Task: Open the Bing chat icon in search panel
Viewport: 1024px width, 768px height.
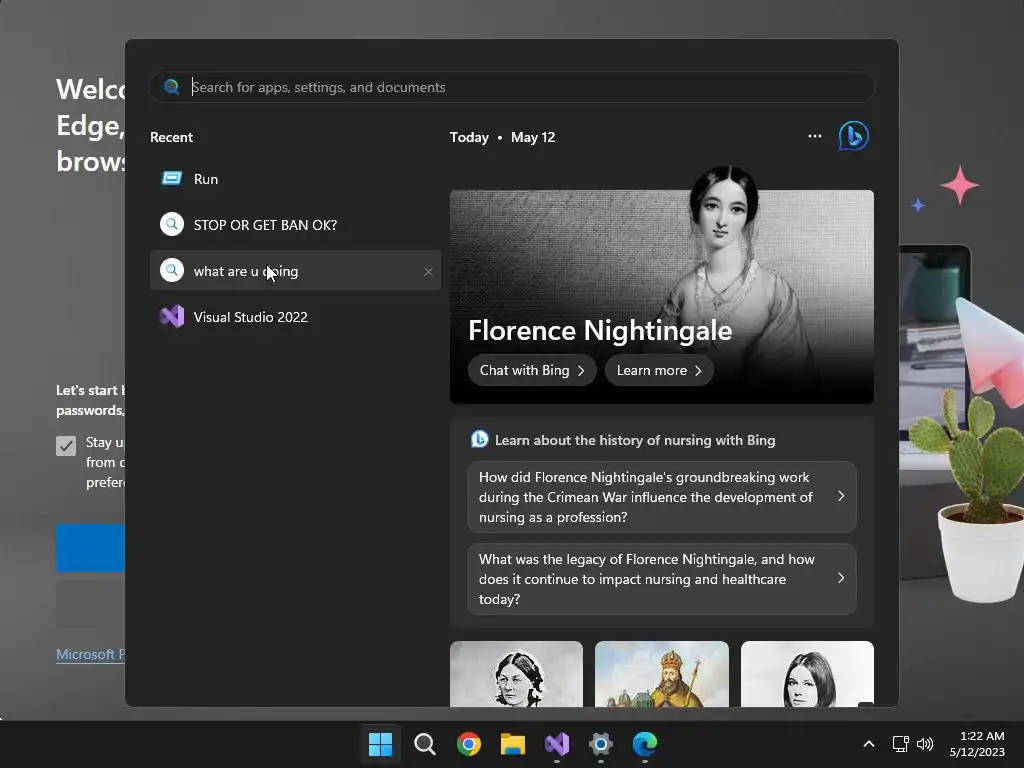Action: (x=854, y=136)
